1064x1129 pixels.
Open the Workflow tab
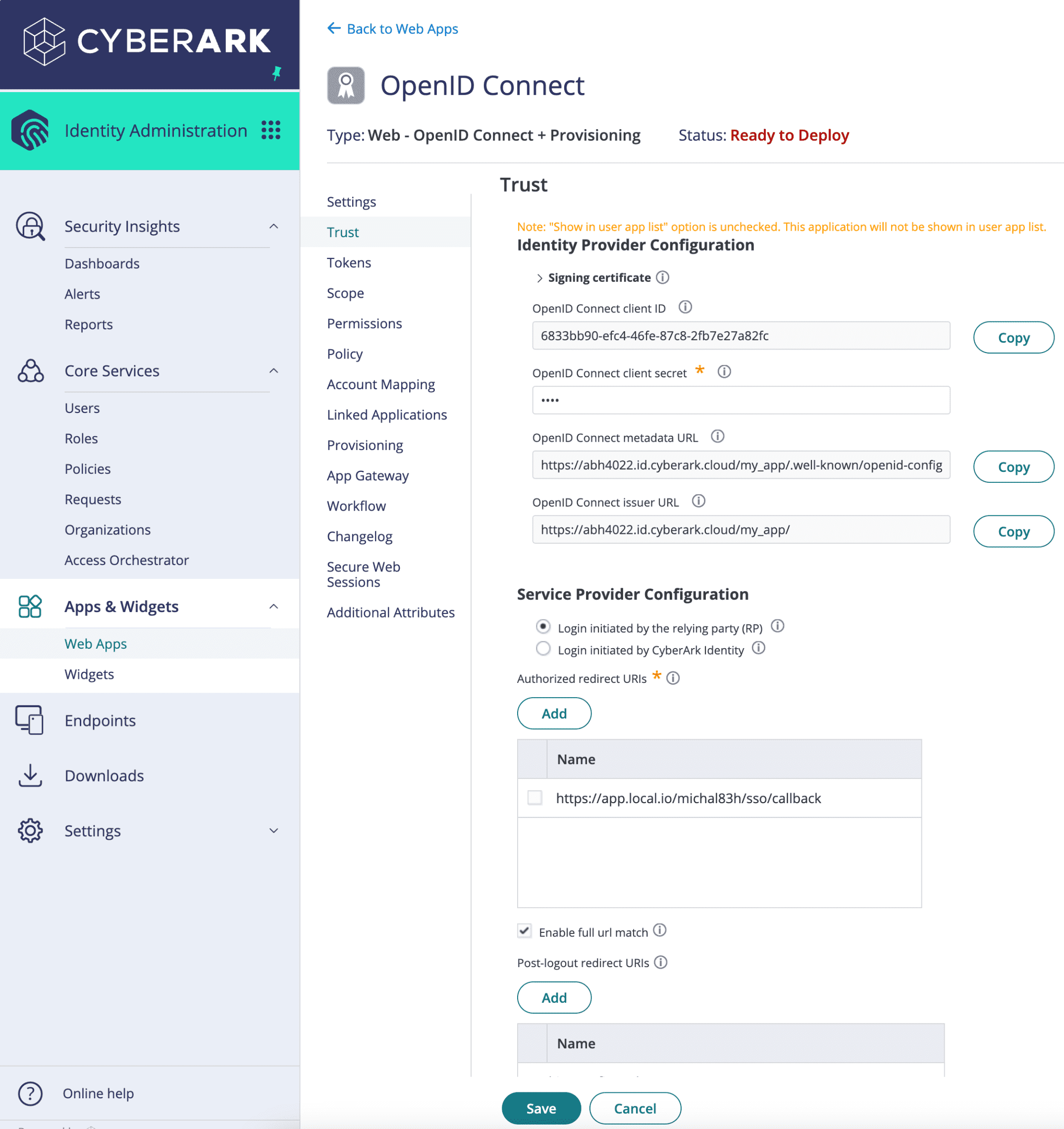(x=356, y=506)
